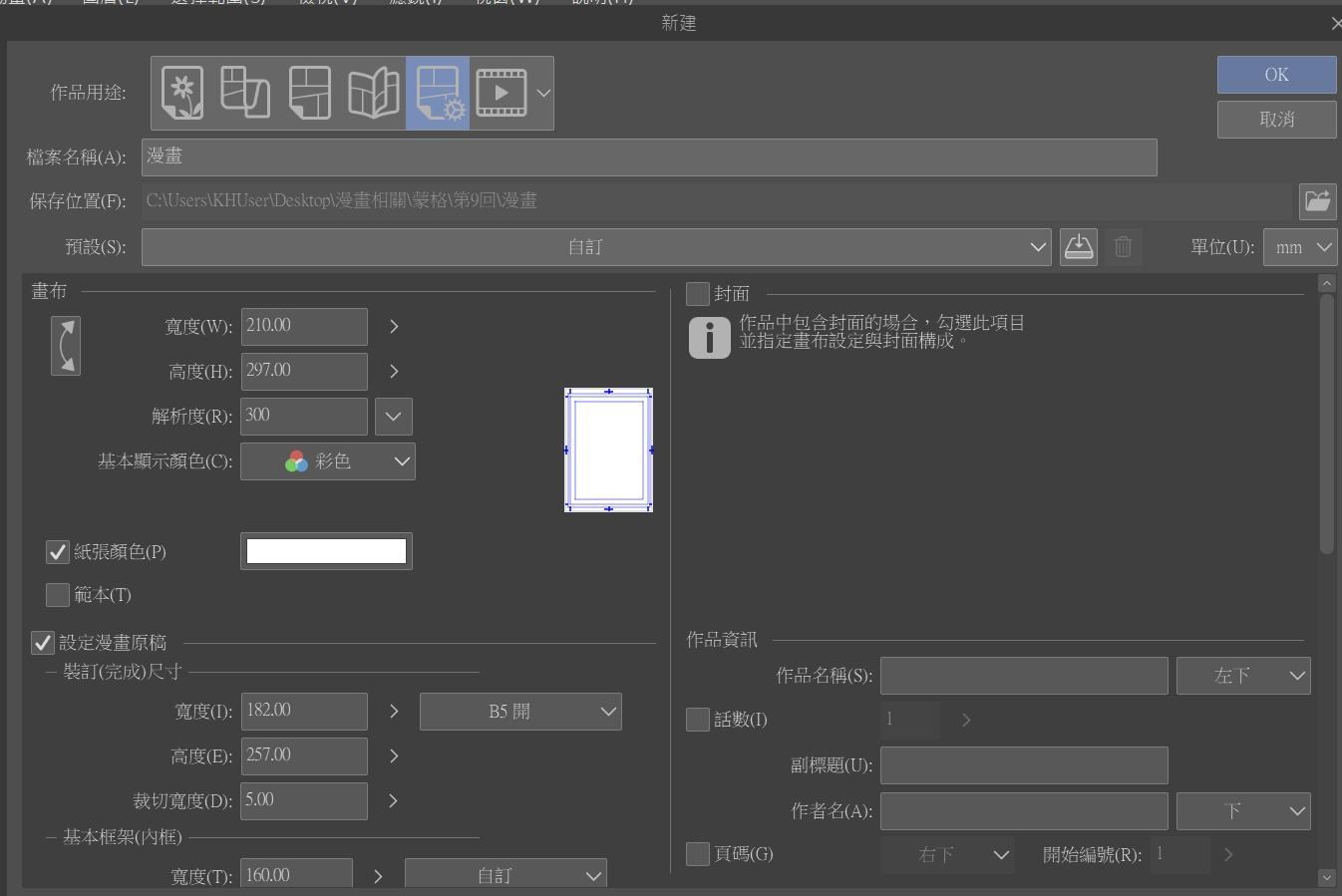Screen dimensions: 1342x896
Task: Select the Animation work purpose icon
Action: [x=502, y=93]
